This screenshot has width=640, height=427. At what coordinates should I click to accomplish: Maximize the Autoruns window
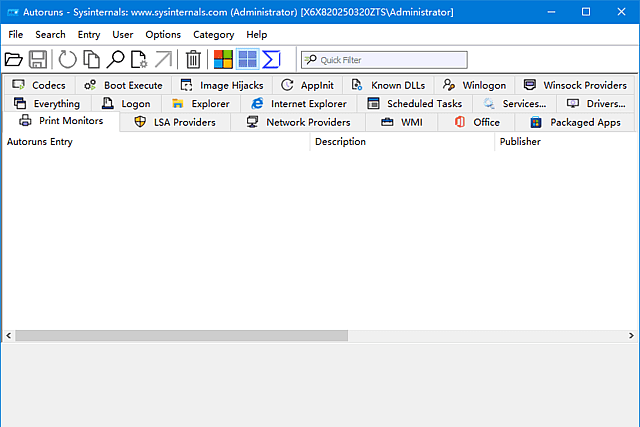coord(586,12)
